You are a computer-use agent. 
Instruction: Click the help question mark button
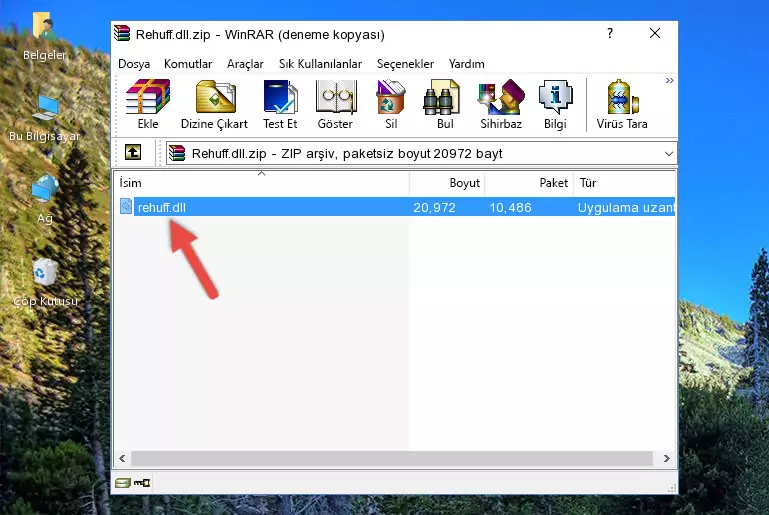610,33
